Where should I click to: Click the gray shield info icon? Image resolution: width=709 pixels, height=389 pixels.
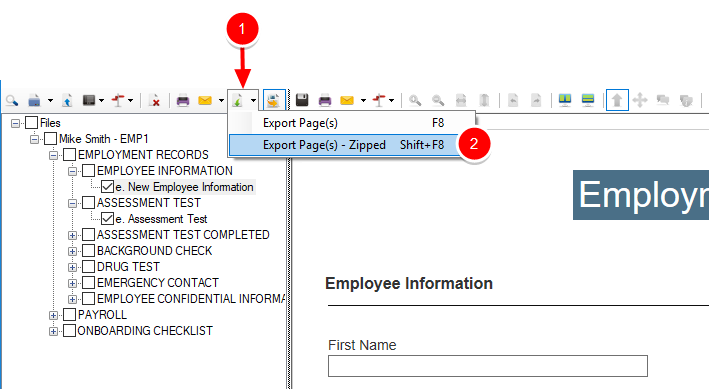coord(686,100)
